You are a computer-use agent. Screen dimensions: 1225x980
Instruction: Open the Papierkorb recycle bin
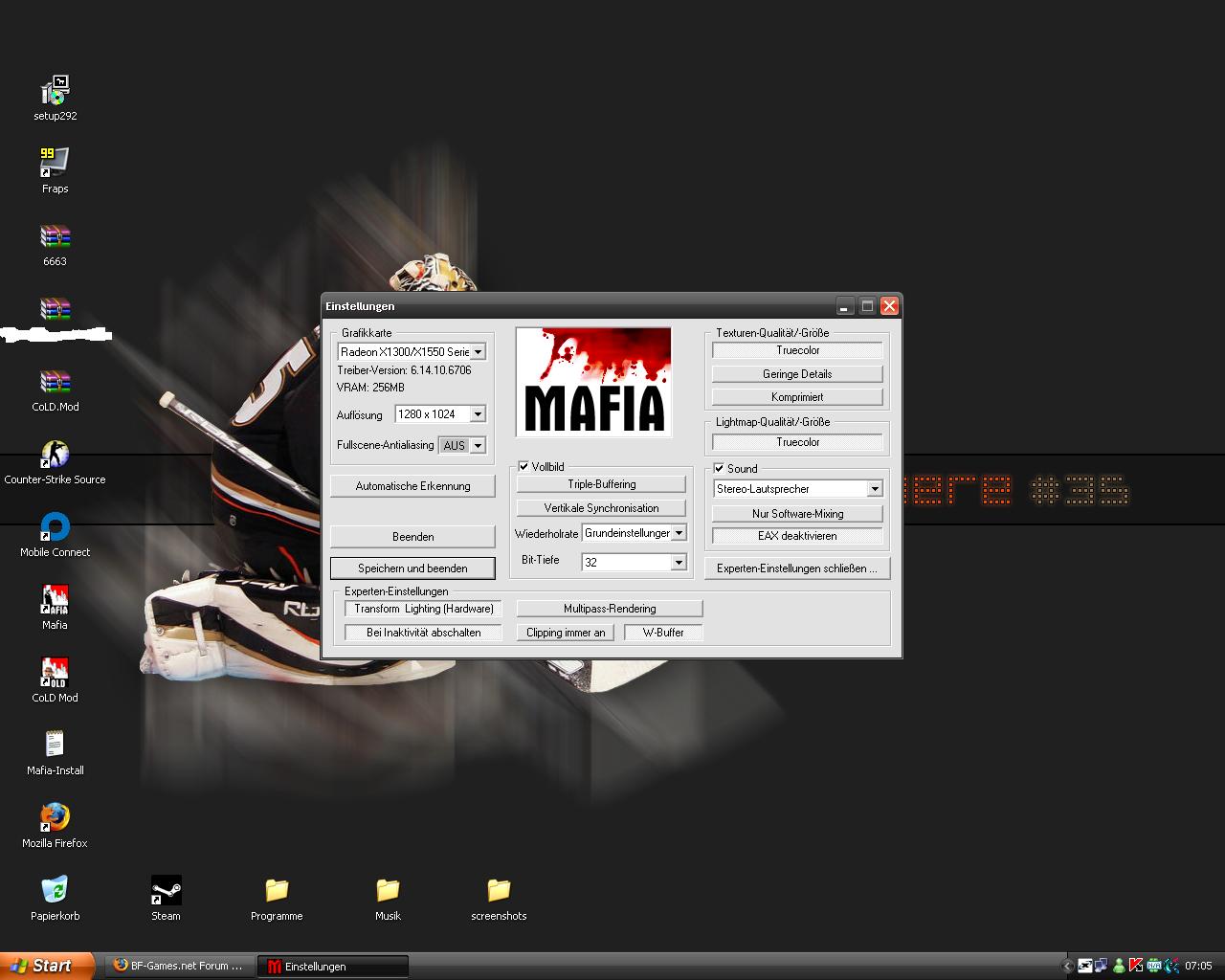pos(55,899)
